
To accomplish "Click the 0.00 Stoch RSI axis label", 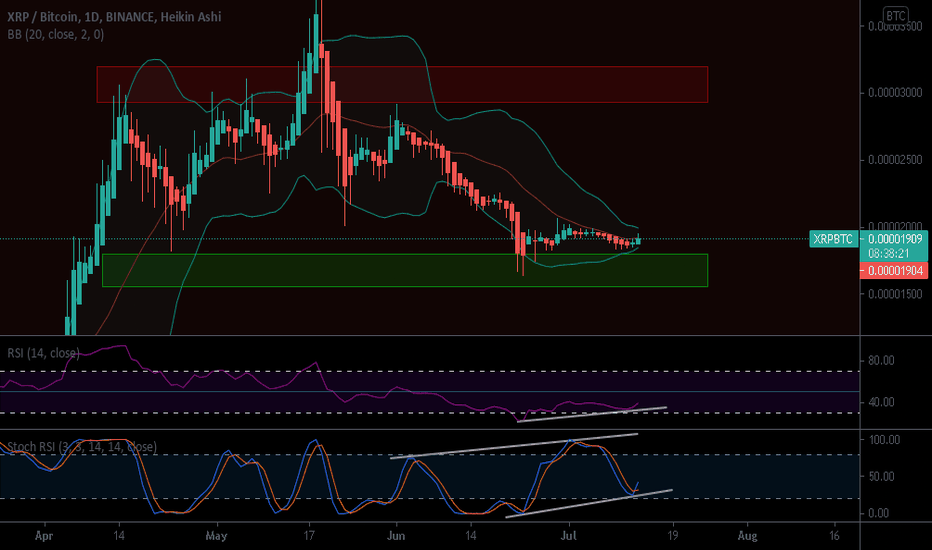I will tap(879, 513).
